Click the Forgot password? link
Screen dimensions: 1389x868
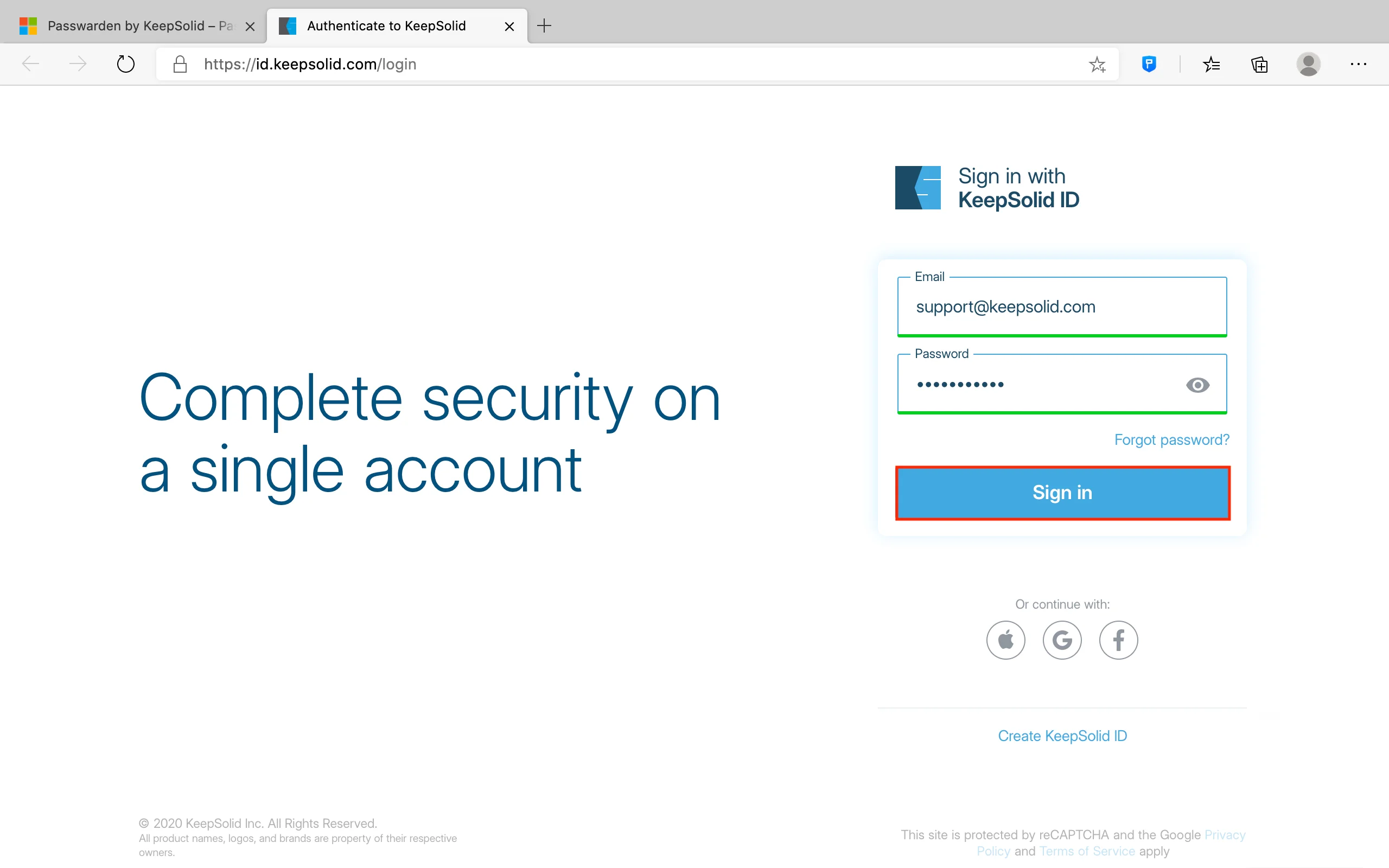(x=1171, y=440)
